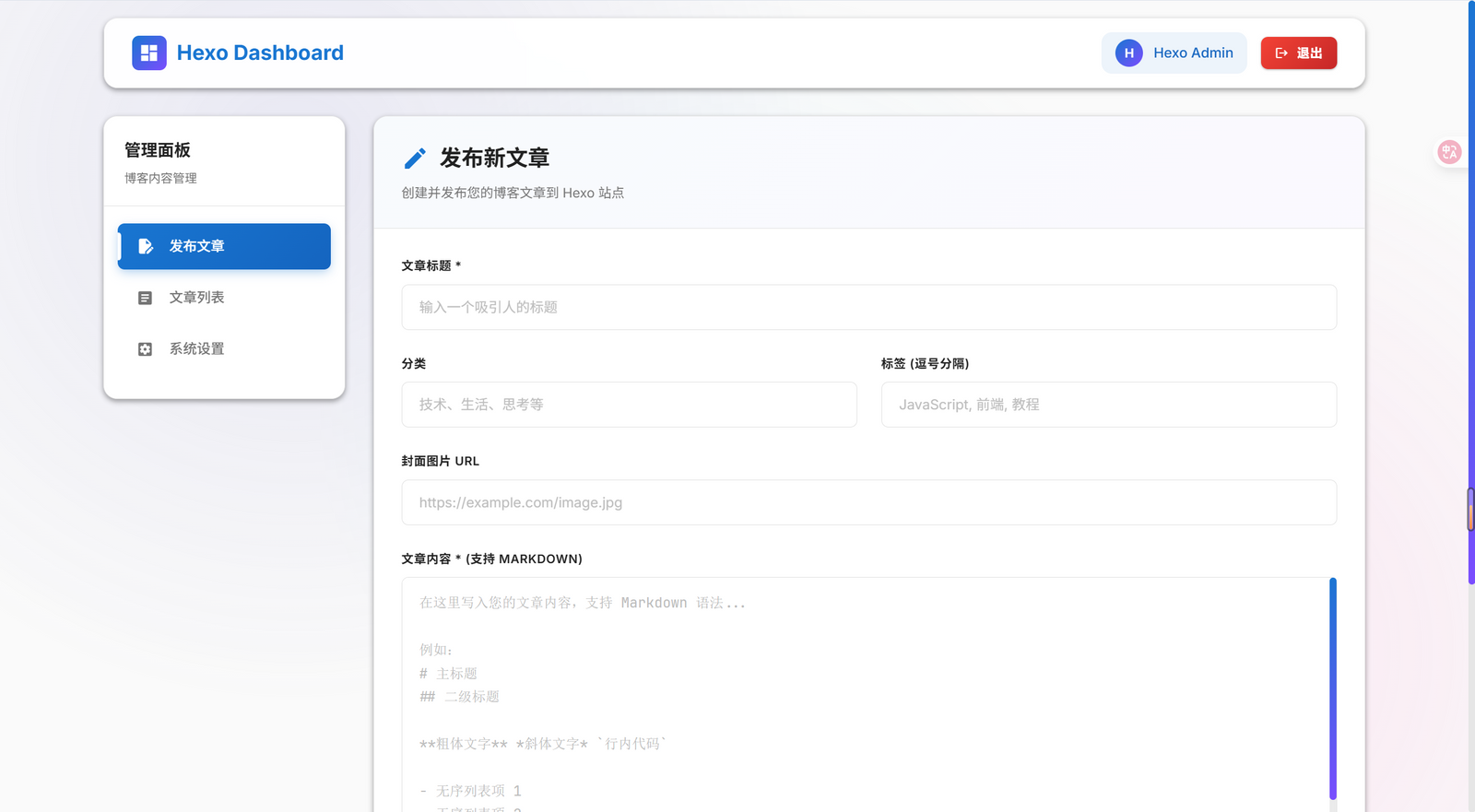1475x812 pixels.
Task: Click the 文章标题 * label
Action: click(431, 265)
